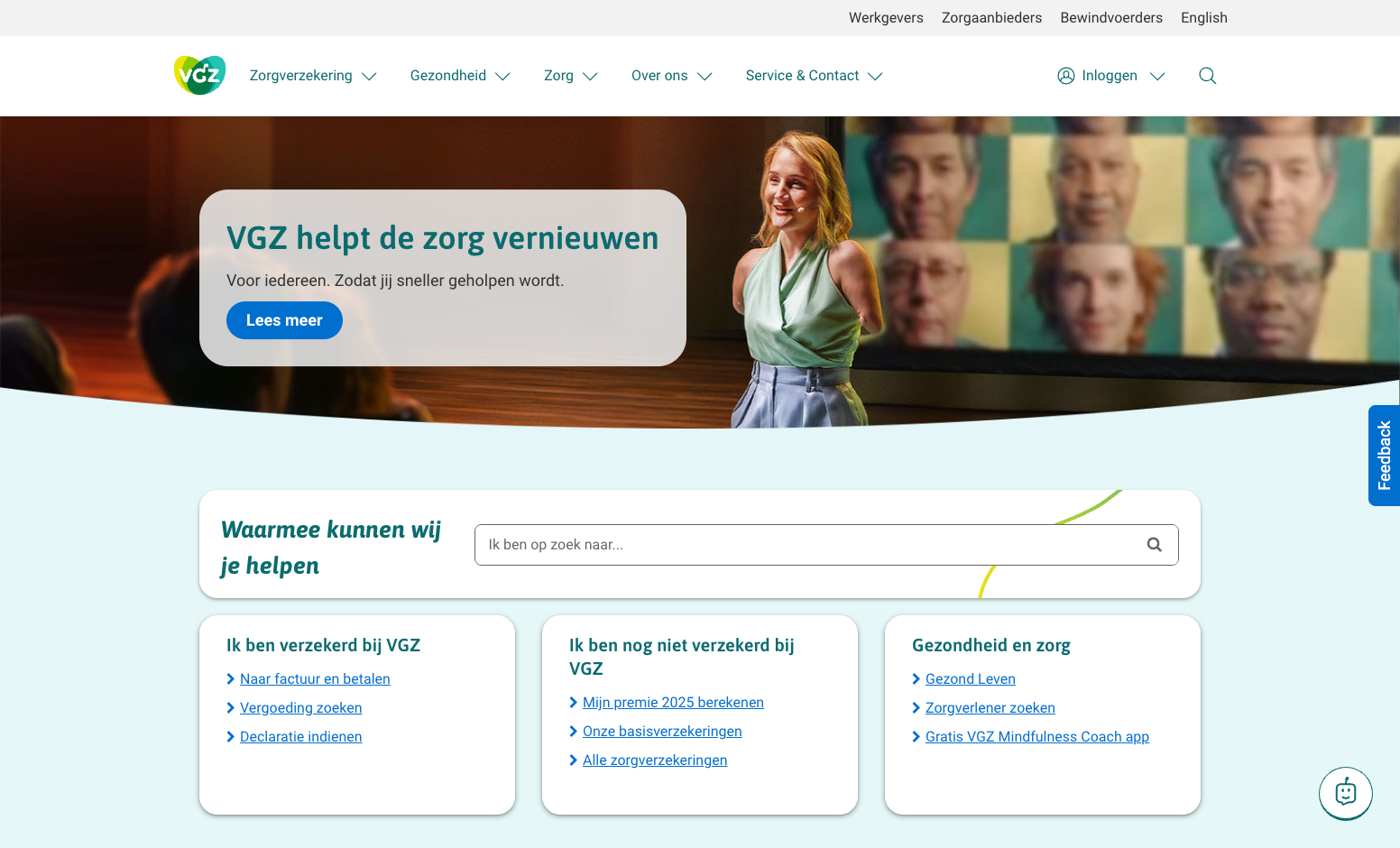Open Gratis VGZ Mindfulness Coach app link
The image size is (1400, 848).
1037,737
